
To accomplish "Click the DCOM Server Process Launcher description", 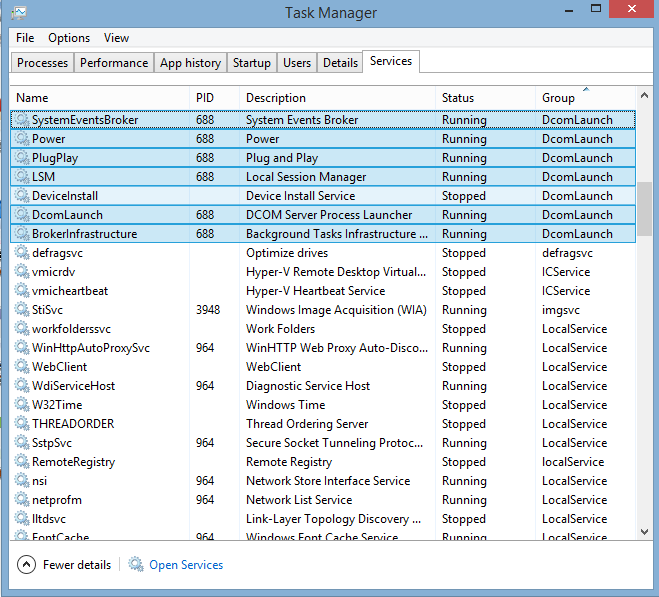I will tap(329, 215).
